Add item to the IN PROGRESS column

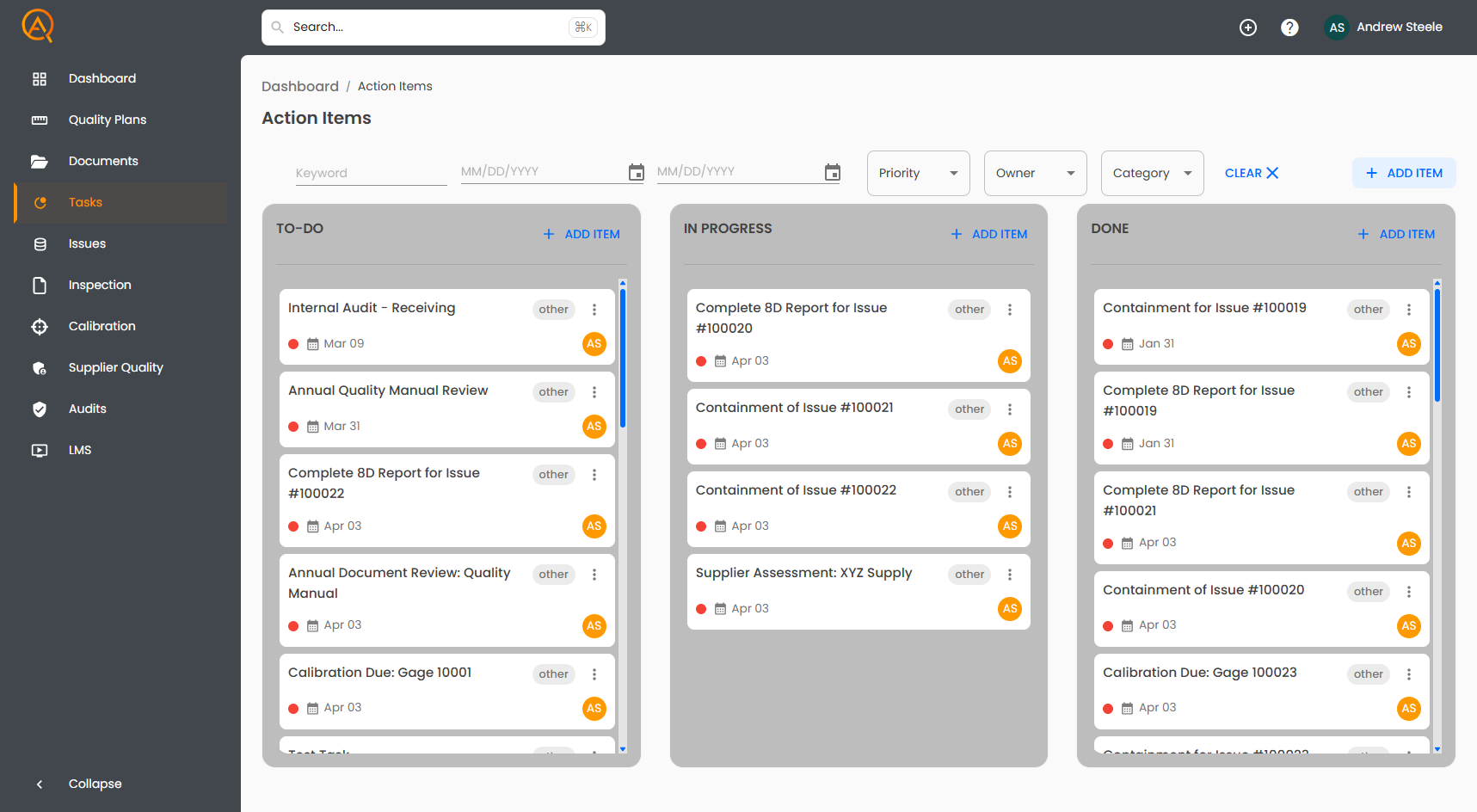989,234
